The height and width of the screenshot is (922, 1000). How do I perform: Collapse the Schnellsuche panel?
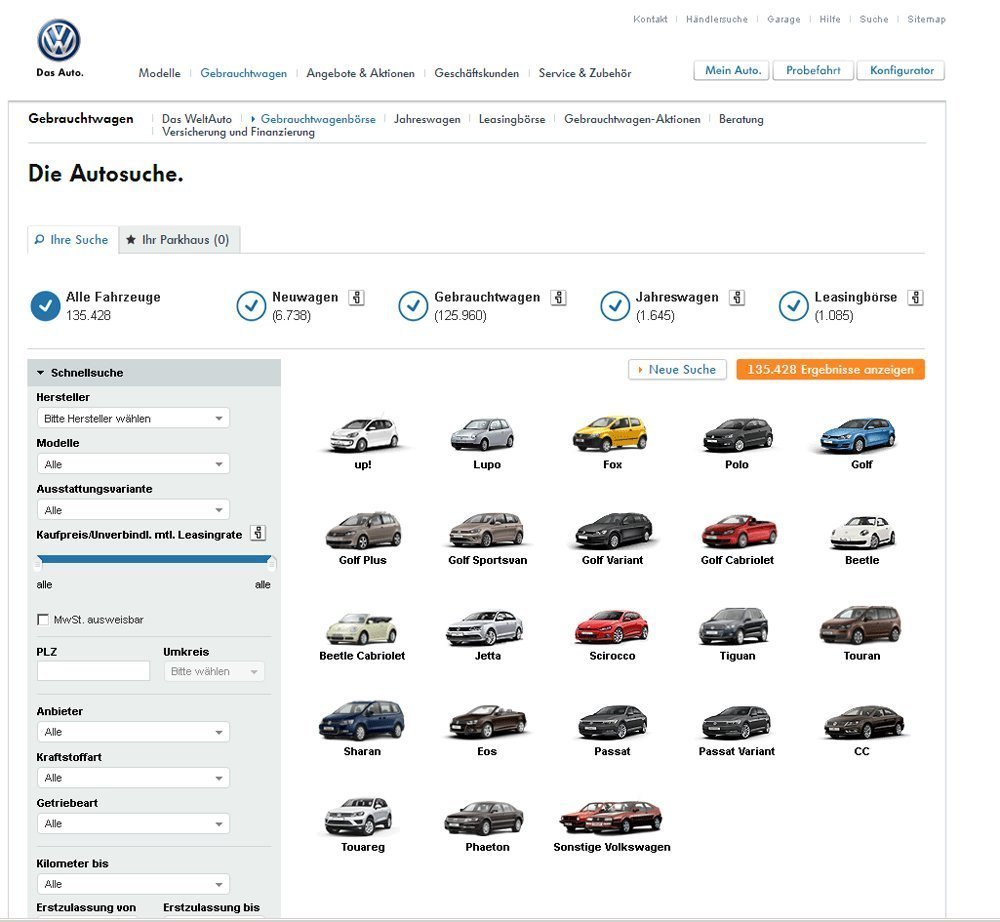[x=41, y=373]
